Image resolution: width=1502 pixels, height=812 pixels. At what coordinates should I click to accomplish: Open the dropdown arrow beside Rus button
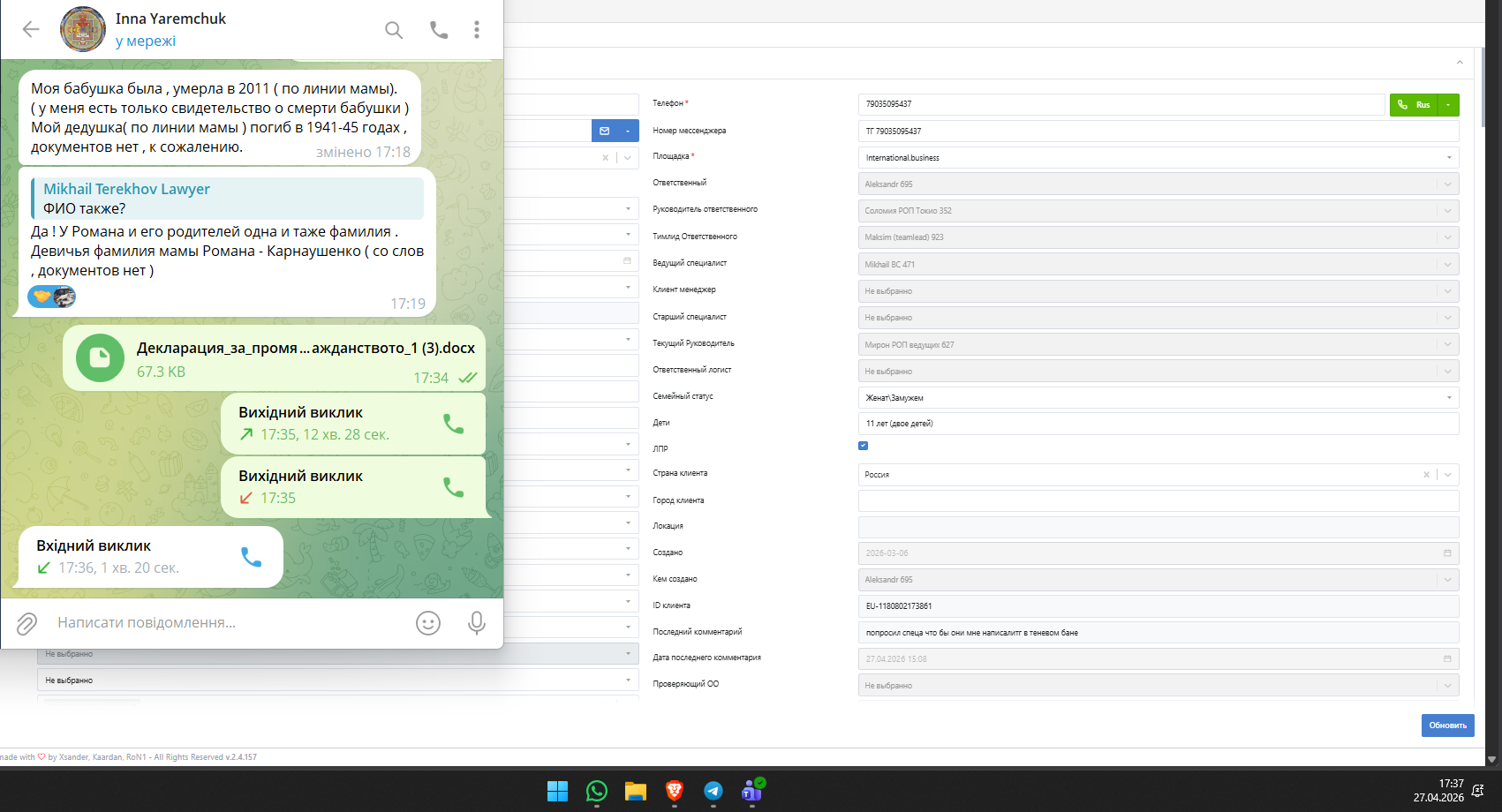coord(1448,105)
